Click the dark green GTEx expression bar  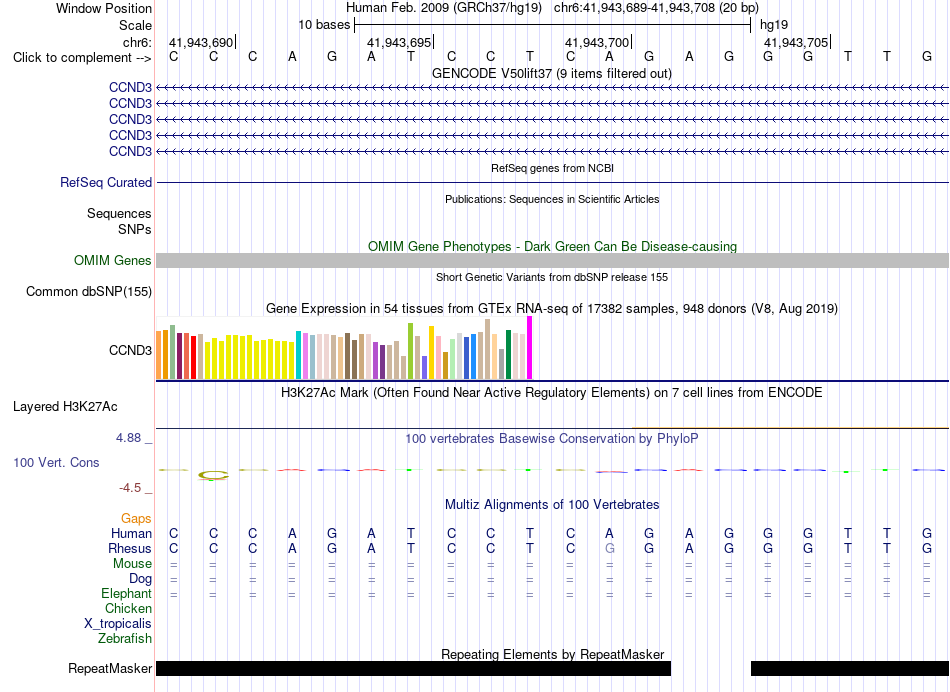click(508, 354)
